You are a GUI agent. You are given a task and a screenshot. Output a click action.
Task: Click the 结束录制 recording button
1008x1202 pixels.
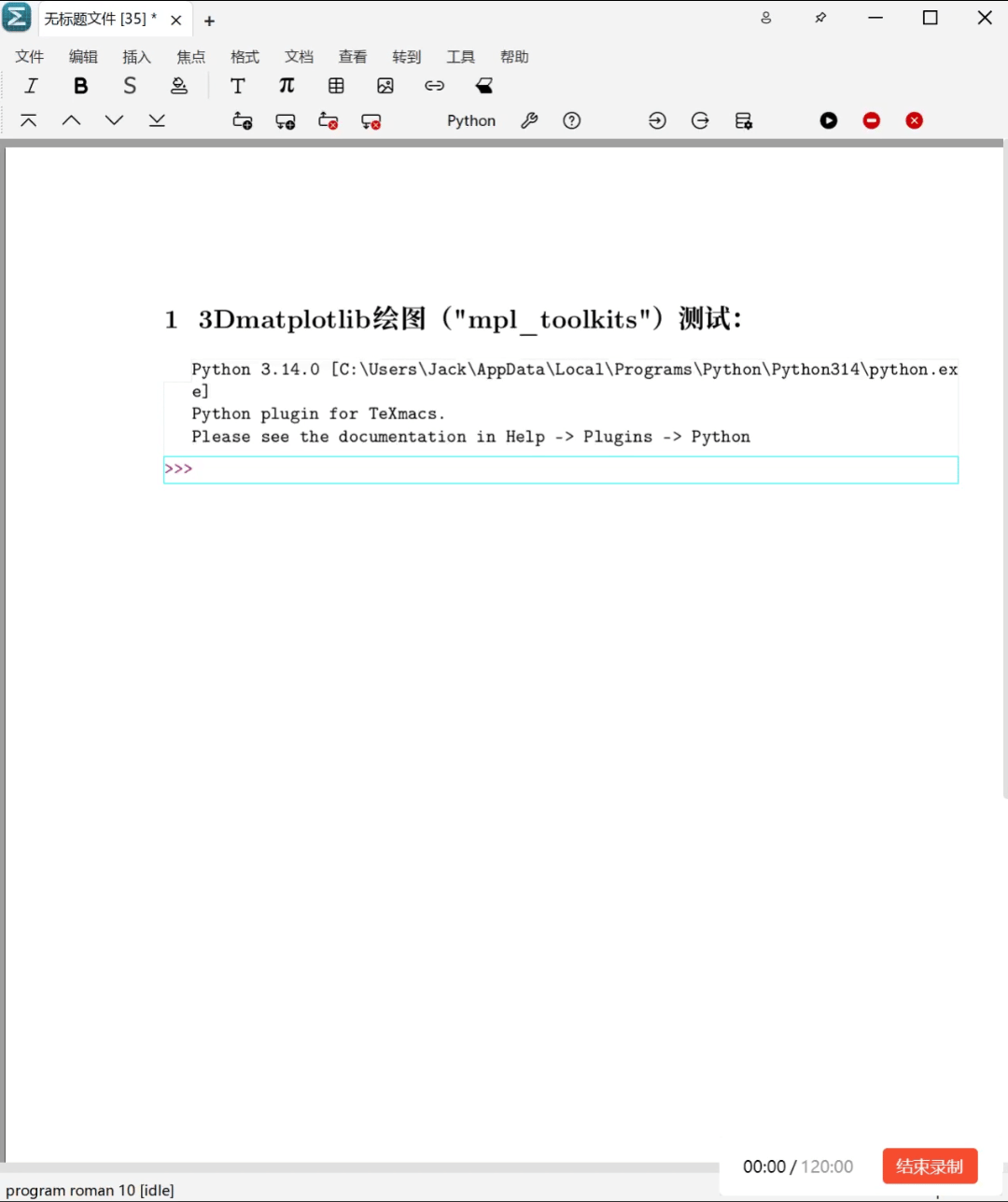(930, 1166)
